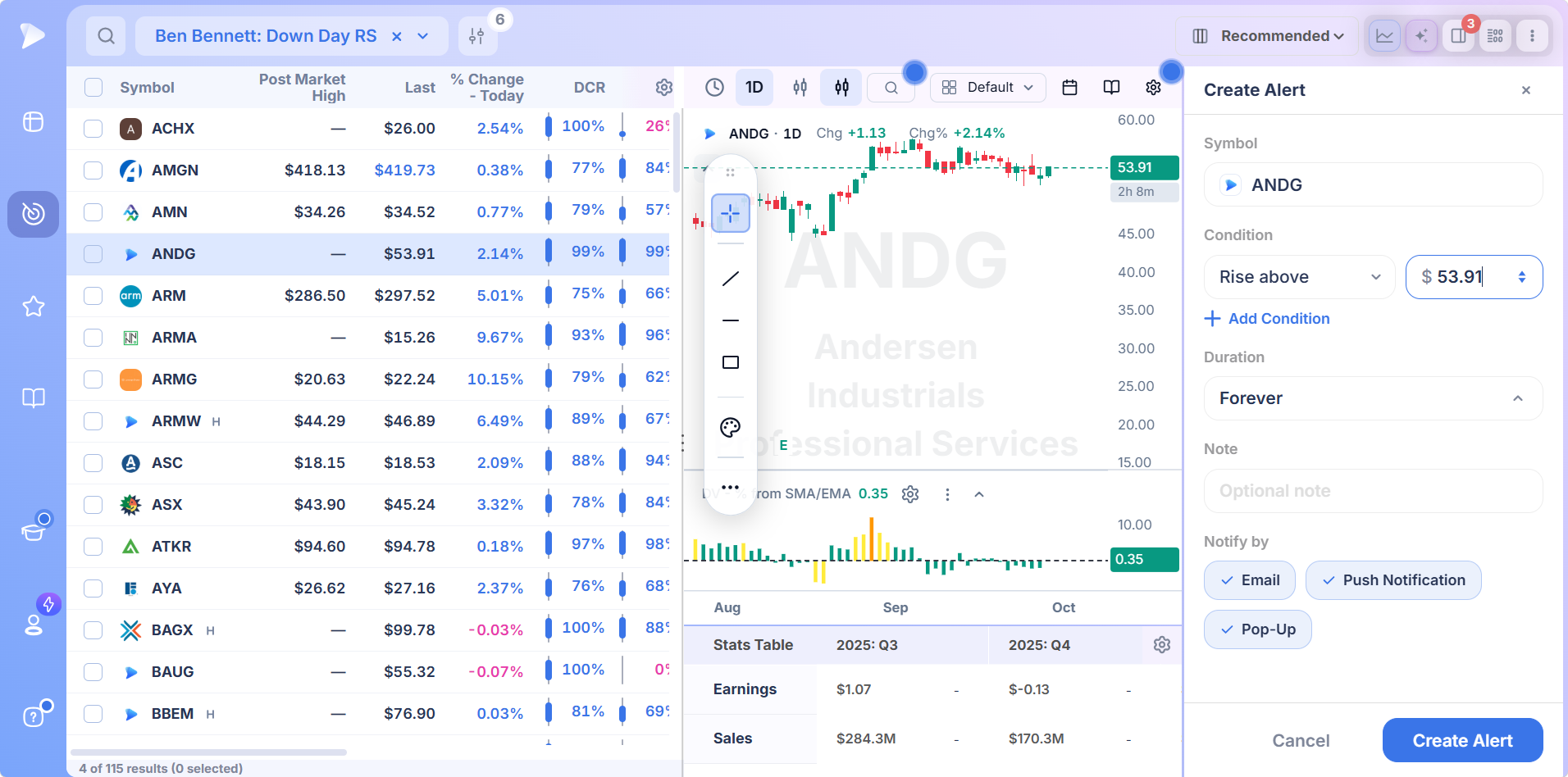Open table column settings gear

point(663,88)
